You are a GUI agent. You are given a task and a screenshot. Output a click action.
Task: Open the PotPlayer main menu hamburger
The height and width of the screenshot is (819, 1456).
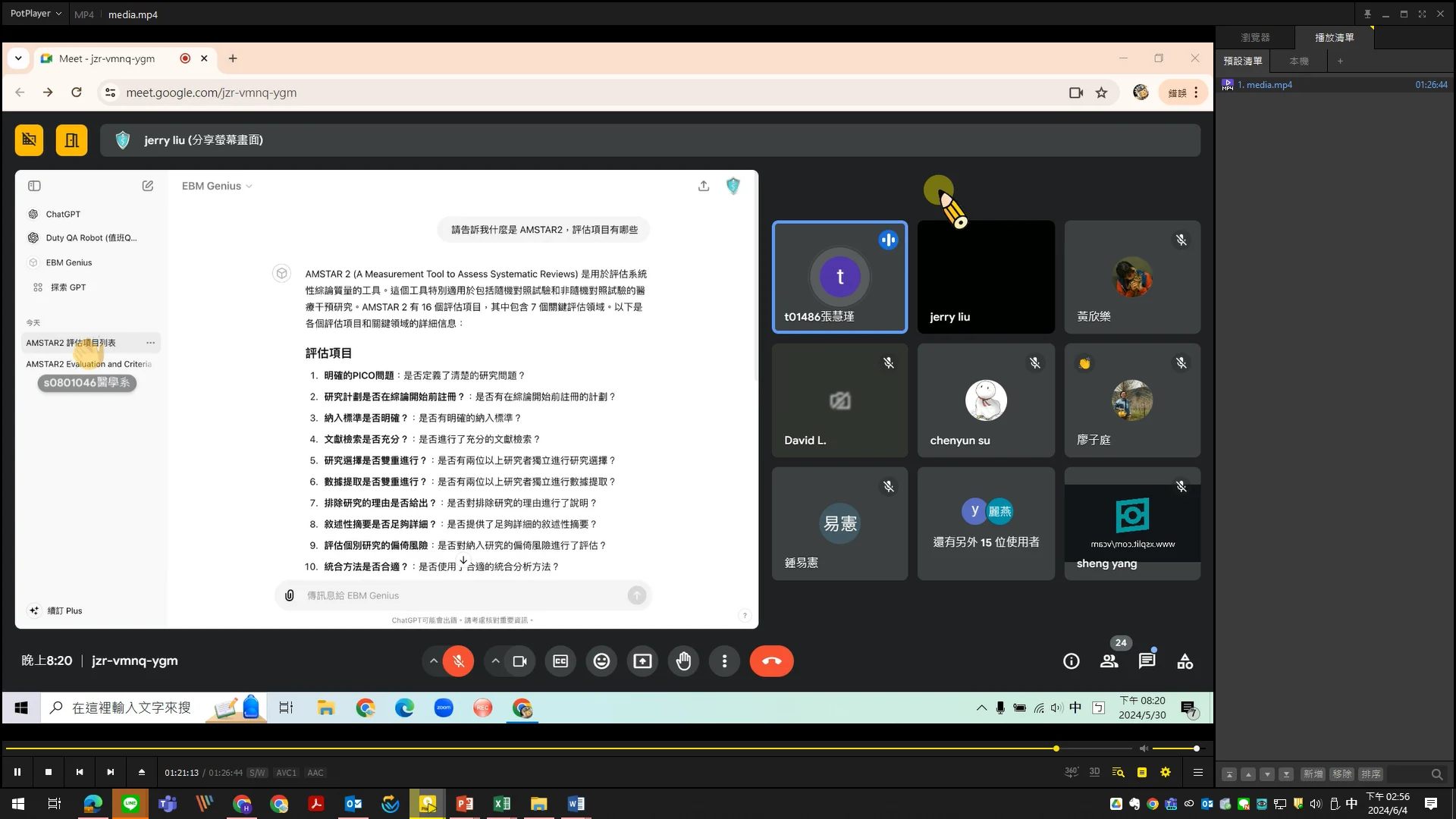(x=1198, y=772)
